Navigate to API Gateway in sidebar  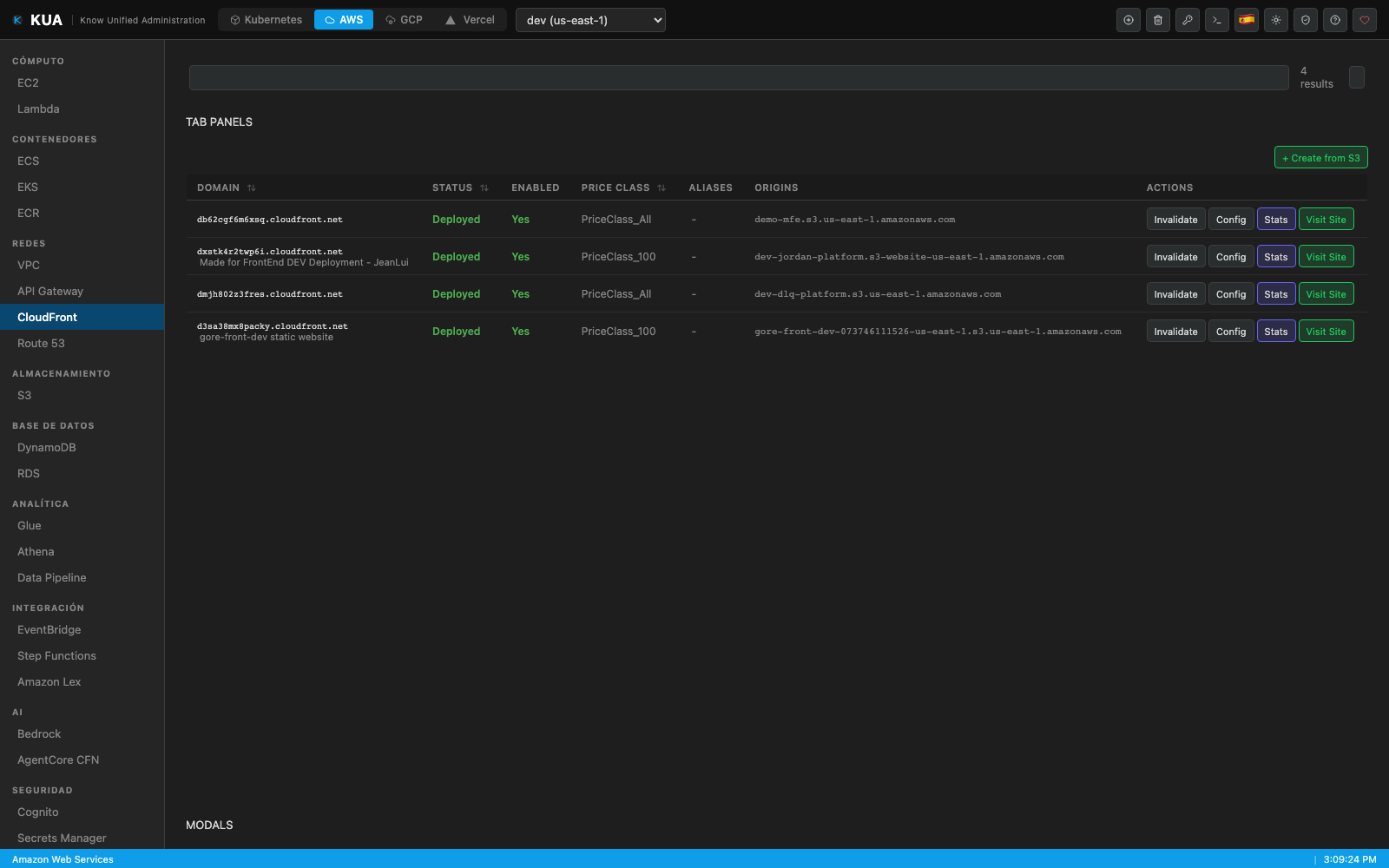(82, 292)
